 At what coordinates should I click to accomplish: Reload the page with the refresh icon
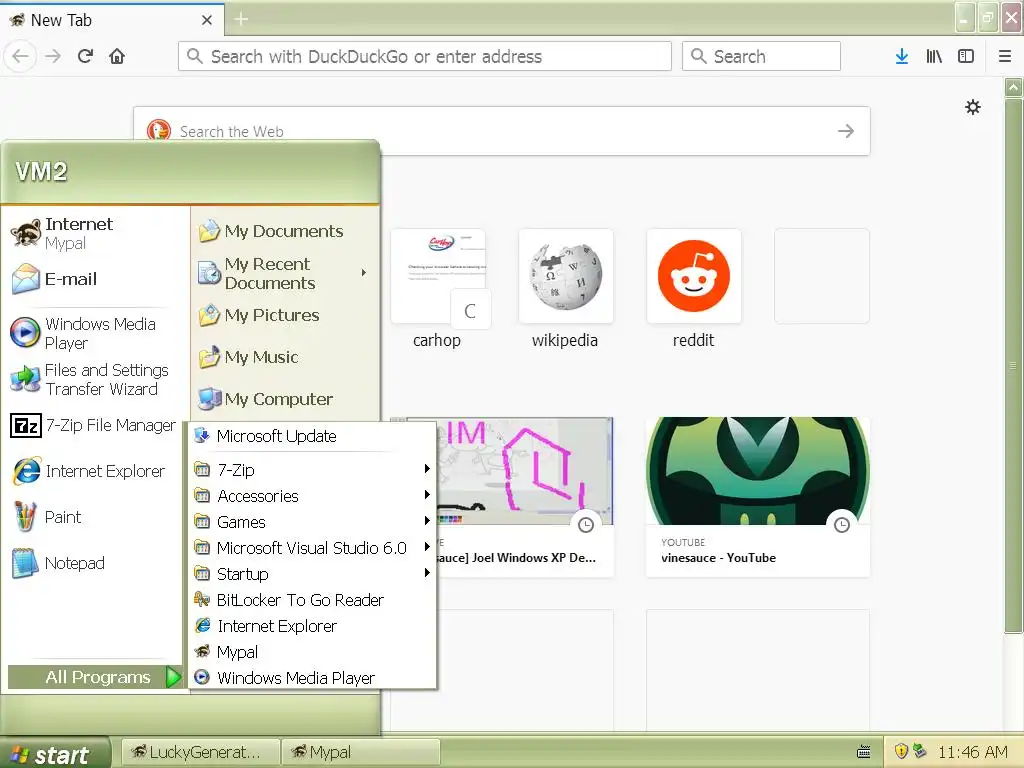[86, 56]
